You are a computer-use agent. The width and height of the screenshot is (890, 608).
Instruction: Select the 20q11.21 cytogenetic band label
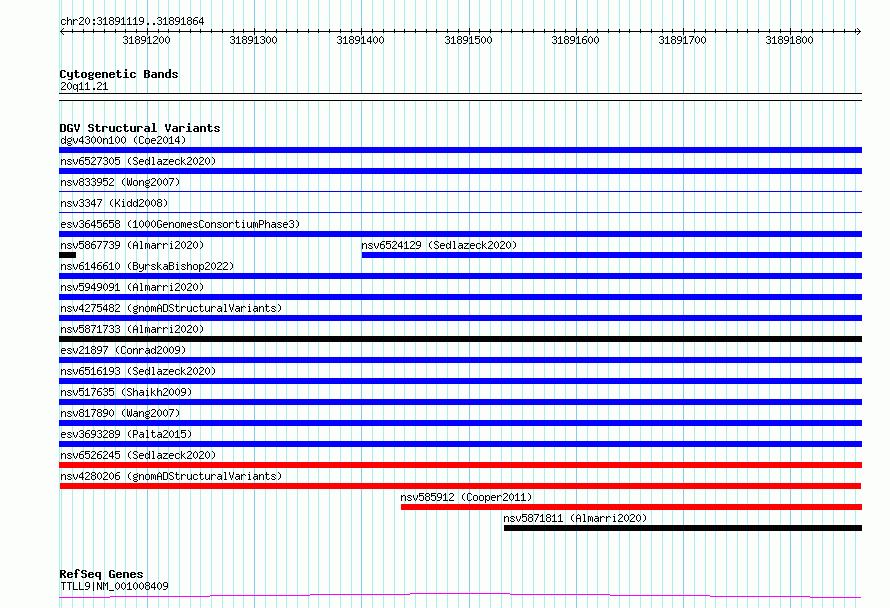pos(84,86)
